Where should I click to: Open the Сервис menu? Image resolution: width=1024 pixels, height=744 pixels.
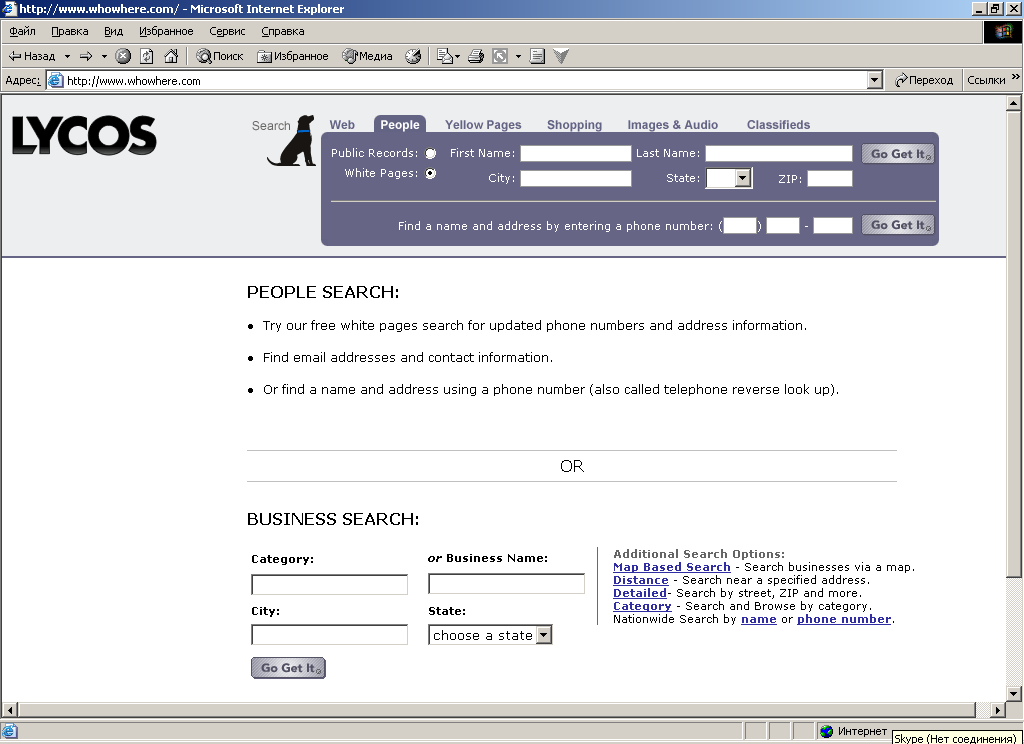(x=227, y=31)
